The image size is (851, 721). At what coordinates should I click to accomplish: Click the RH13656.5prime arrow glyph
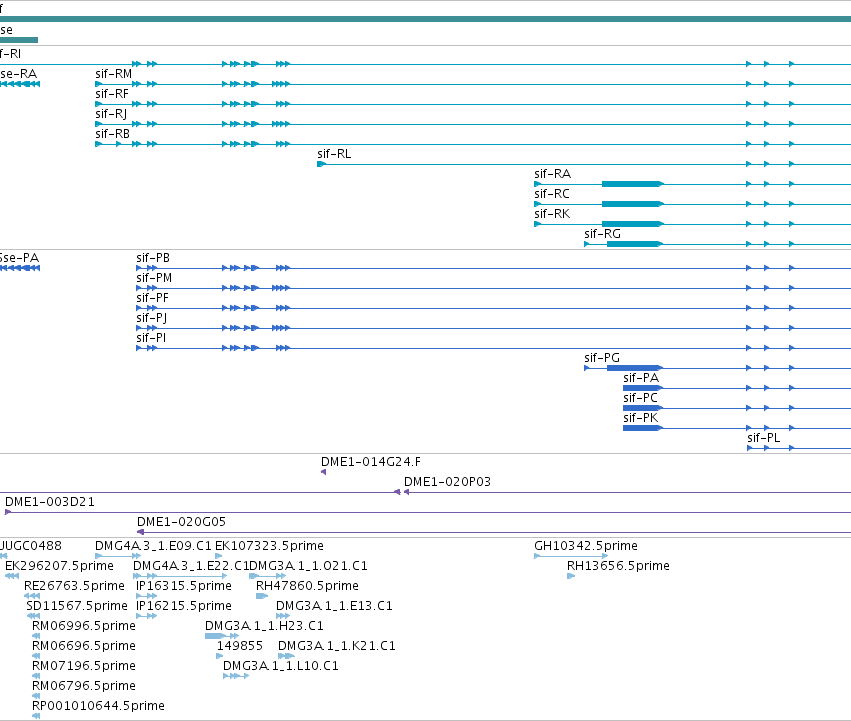pyautogui.click(x=571, y=576)
